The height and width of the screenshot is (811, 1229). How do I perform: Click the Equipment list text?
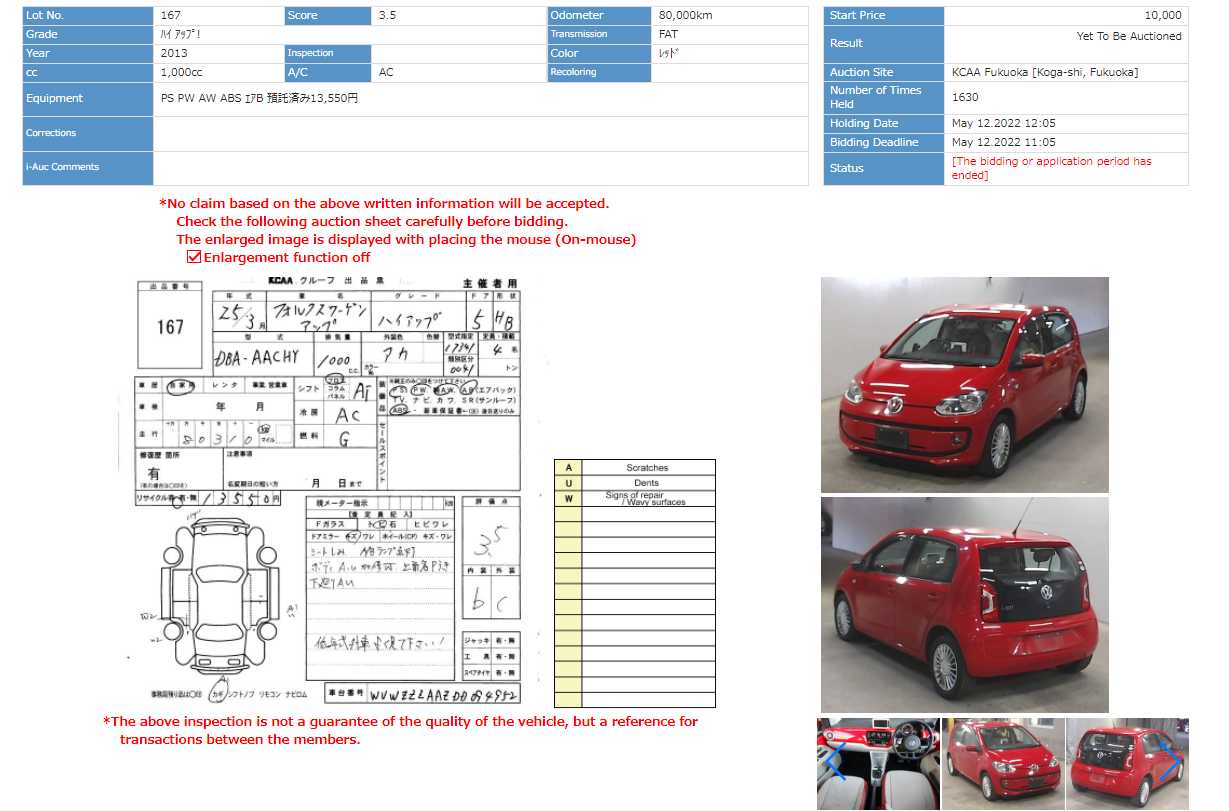[259, 98]
